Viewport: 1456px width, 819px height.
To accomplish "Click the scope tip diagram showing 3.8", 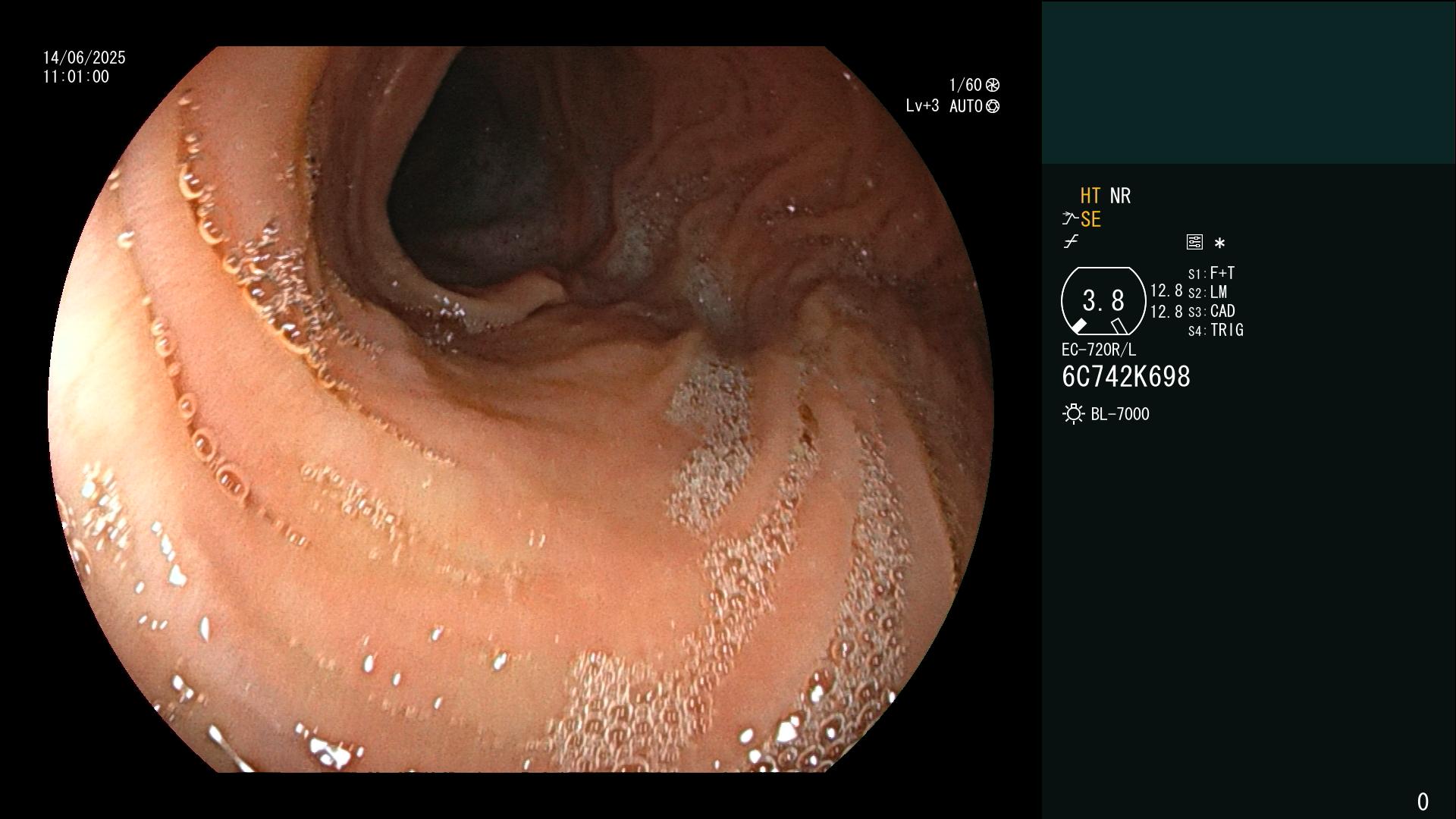I will (x=1103, y=301).
